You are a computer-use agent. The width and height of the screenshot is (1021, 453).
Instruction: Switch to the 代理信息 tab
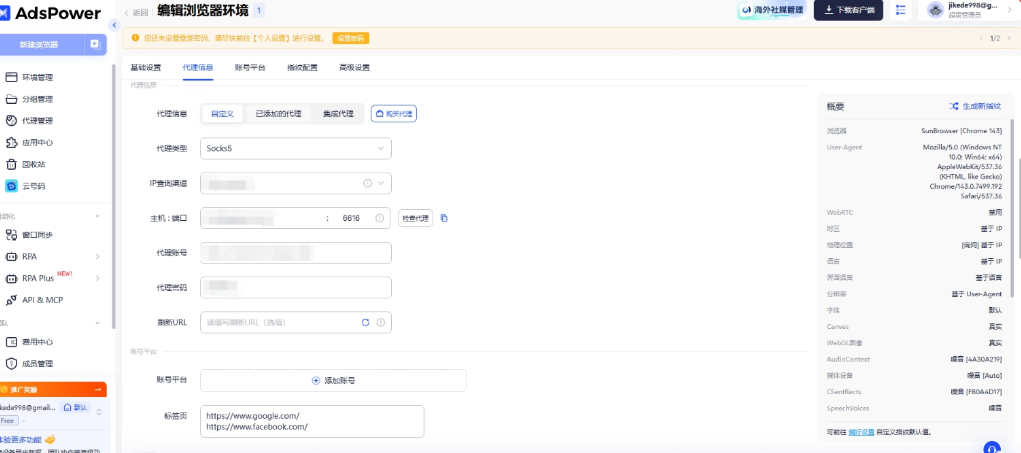tap(198, 68)
